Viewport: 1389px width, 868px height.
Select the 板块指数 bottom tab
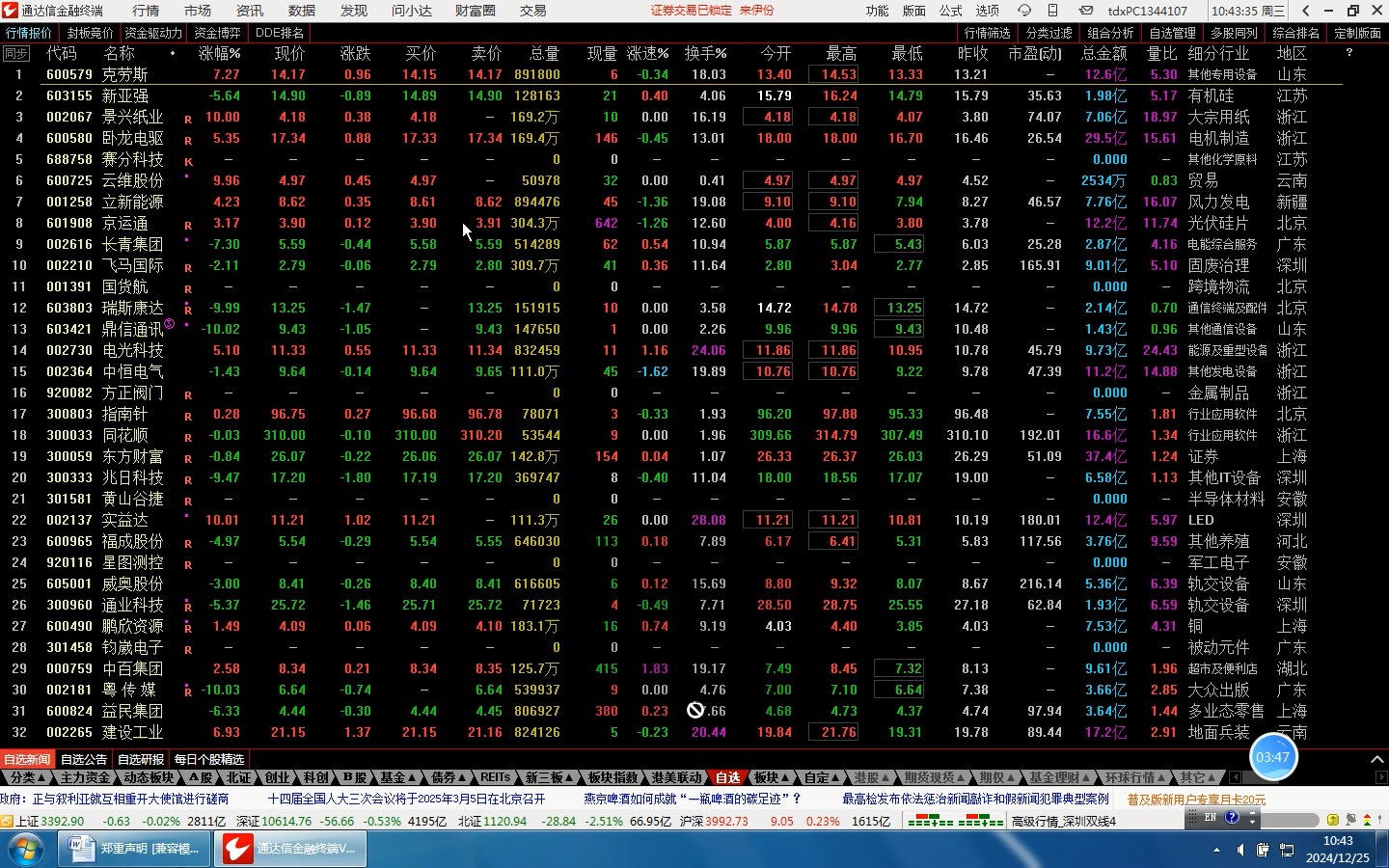point(613,778)
